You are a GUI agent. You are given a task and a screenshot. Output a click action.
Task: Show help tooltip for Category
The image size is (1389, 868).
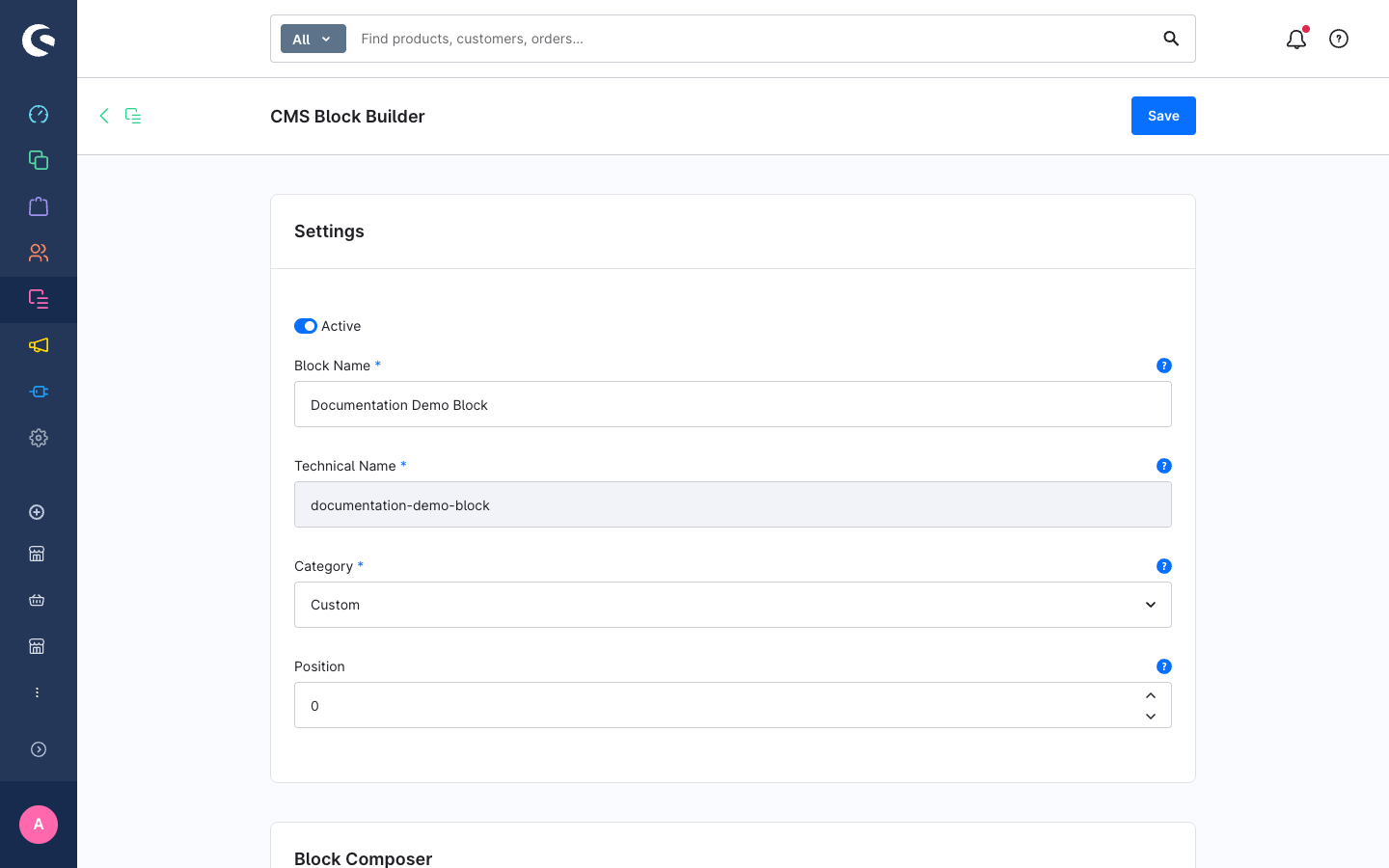(x=1164, y=566)
